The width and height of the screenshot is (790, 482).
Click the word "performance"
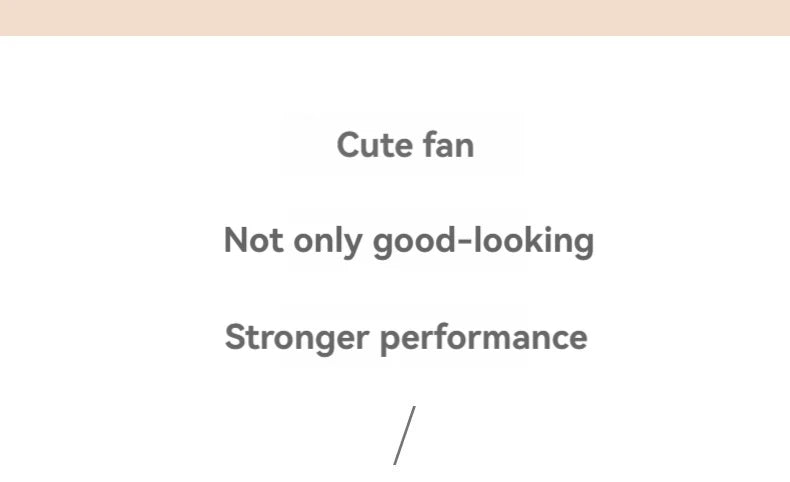point(484,338)
